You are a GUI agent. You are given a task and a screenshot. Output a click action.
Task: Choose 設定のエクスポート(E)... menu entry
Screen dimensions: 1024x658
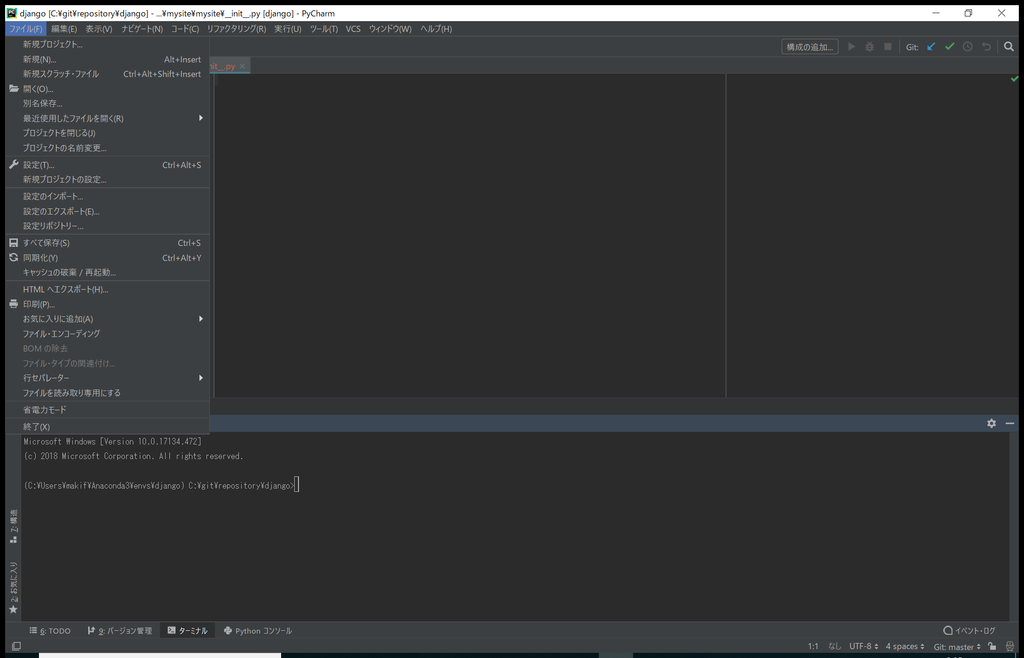point(107,211)
